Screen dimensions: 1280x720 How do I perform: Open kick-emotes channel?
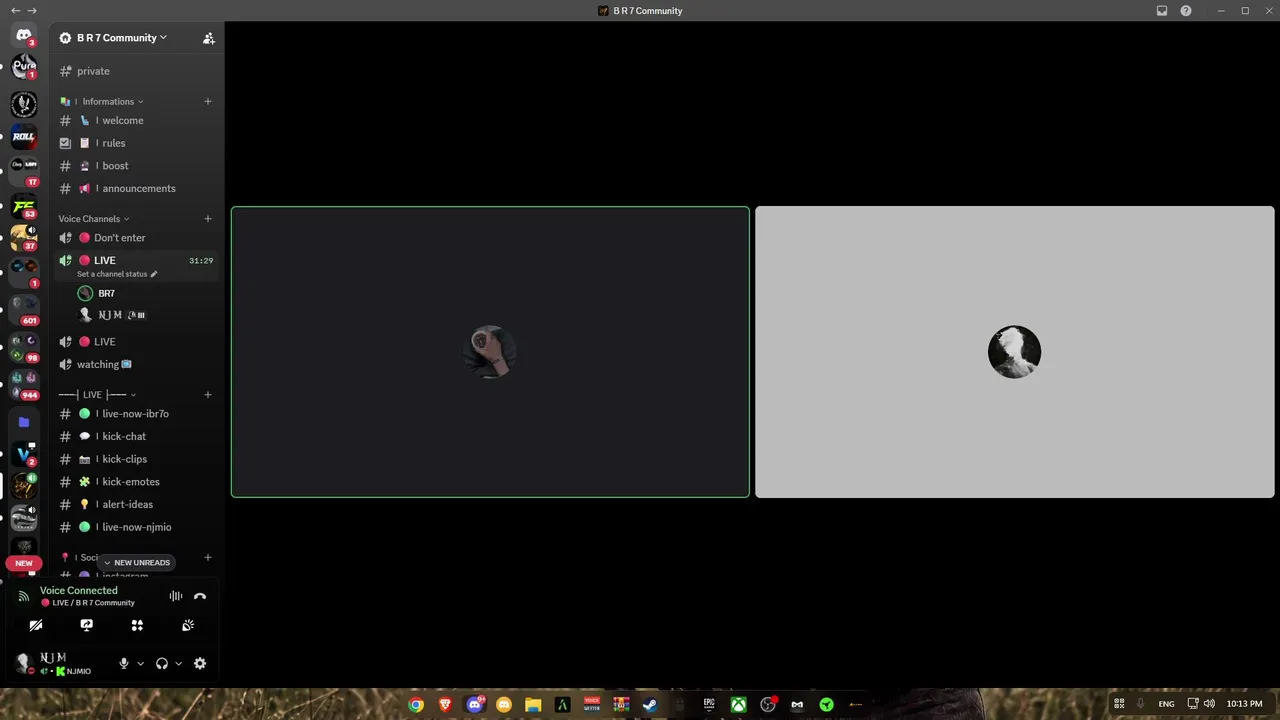pos(137,482)
